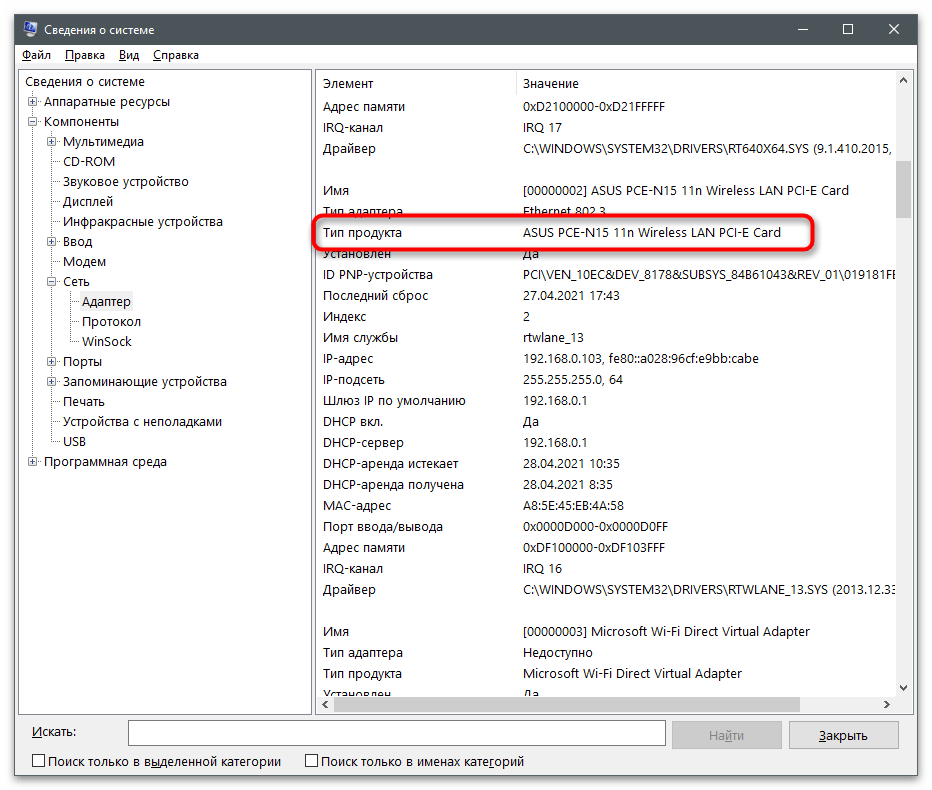
Task: Click the Закрыть button
Action: pos(843,735)
